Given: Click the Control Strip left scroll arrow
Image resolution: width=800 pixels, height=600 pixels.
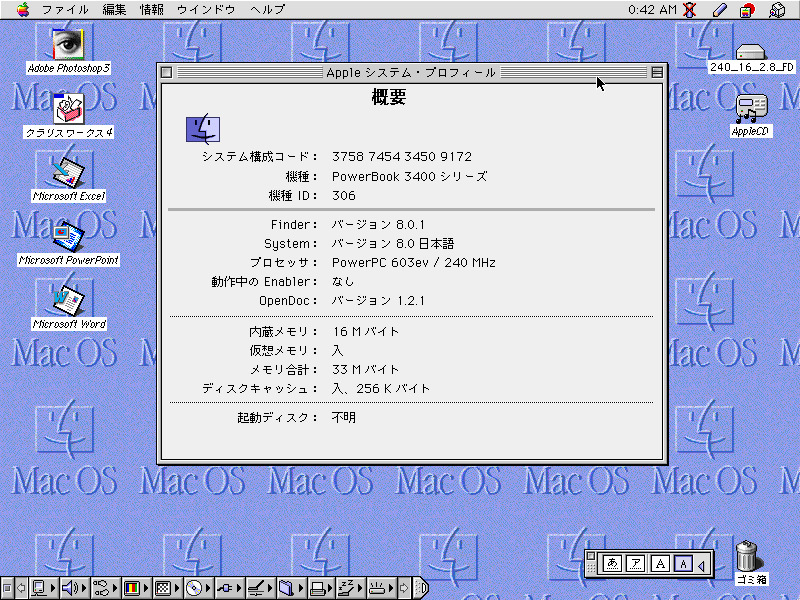Looking at the screenshot, I should point(21,588).
